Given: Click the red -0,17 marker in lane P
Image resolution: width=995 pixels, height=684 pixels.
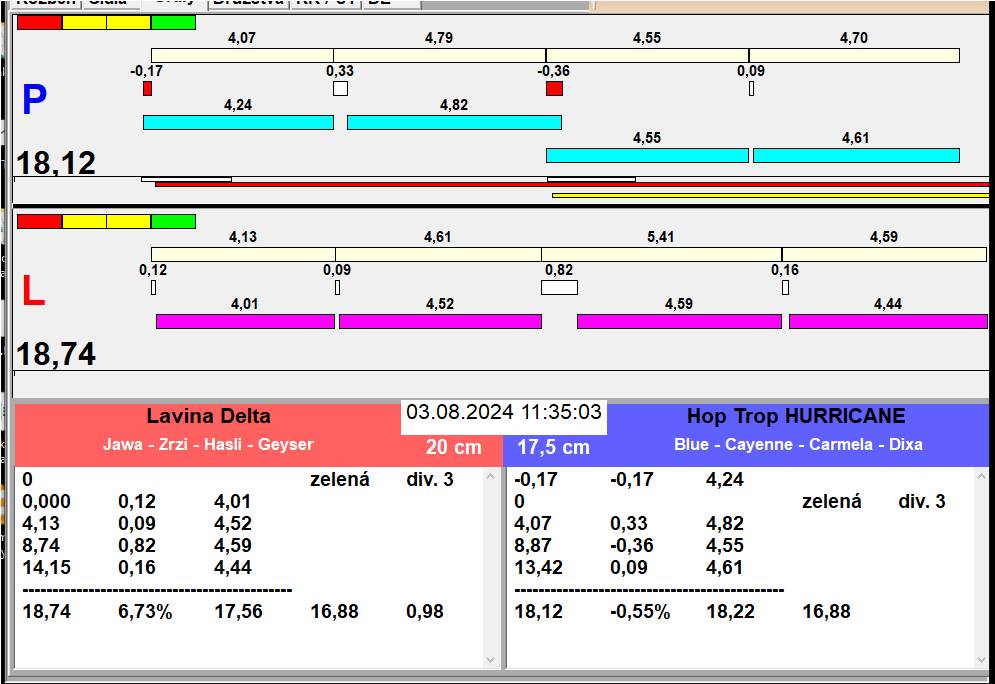Looking at the screenshot, I should click(147, 89).
